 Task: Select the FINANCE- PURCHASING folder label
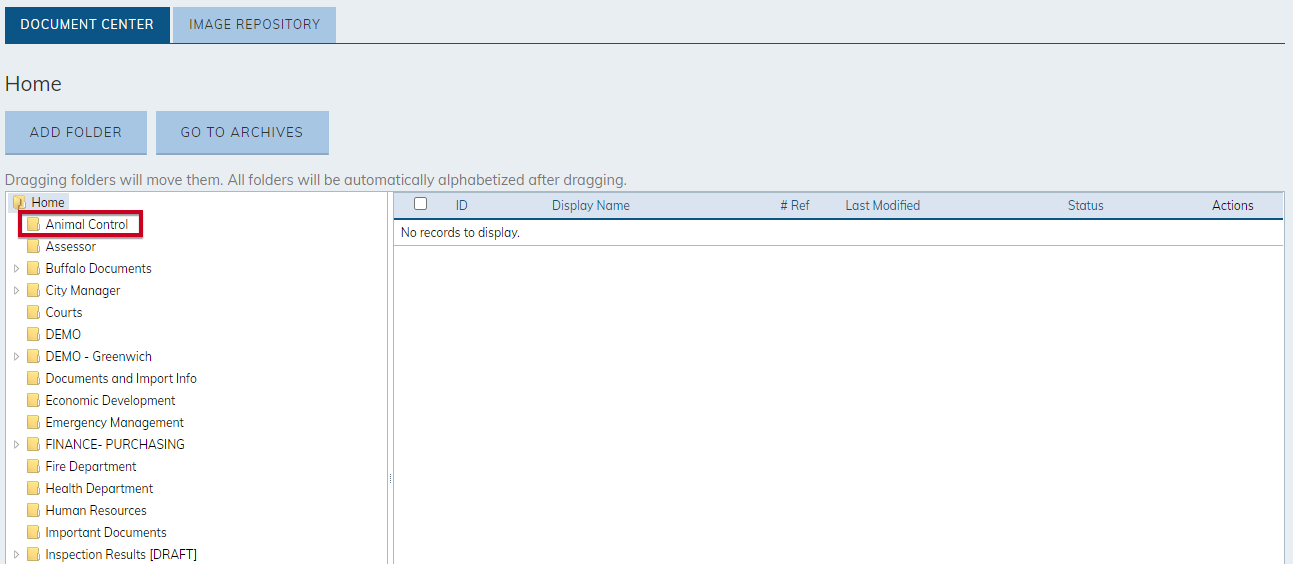pos(115,445)
